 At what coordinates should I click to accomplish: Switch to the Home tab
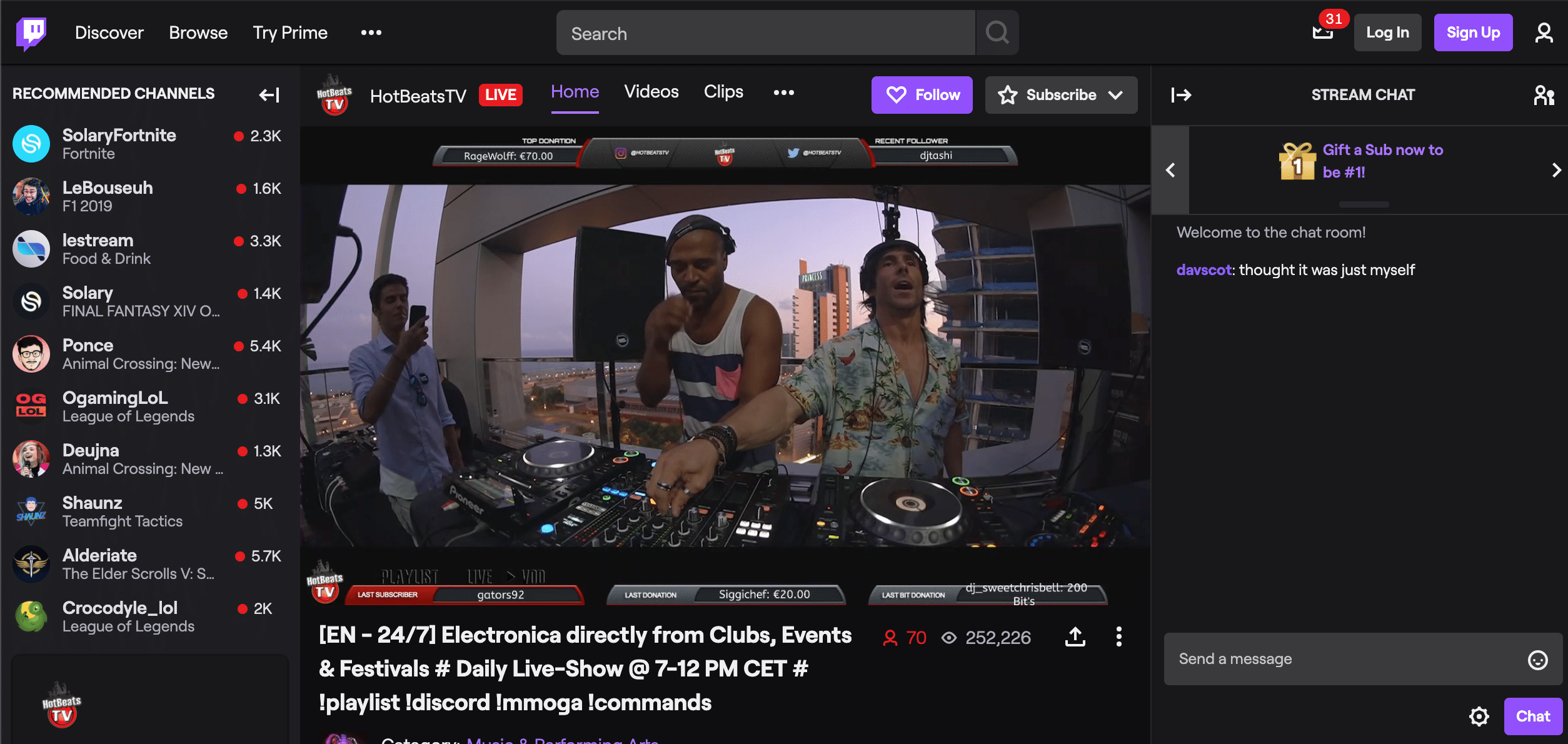click(575, 92)
